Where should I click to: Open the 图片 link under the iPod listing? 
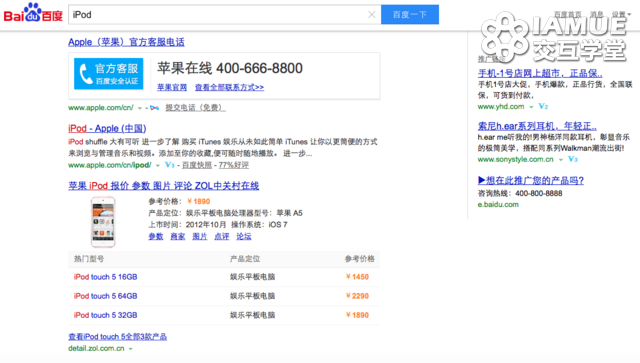tap(200, 236)
